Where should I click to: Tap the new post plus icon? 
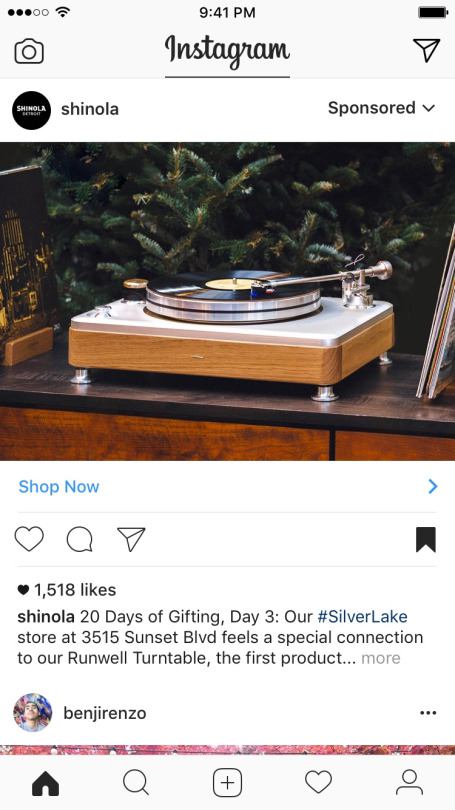point(227,783)
